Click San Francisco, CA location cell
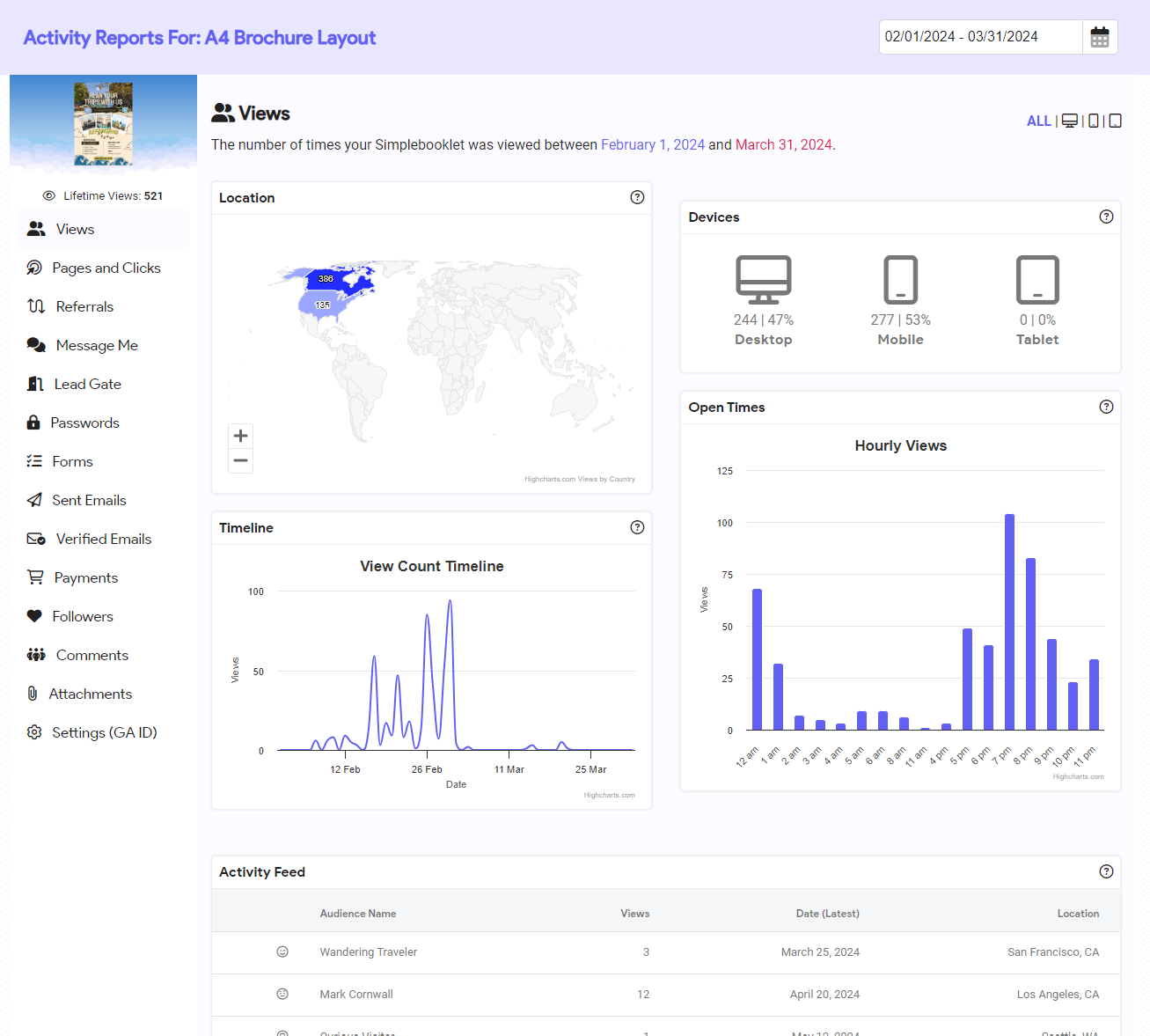This screenshot has width=1150, height=1036. (x=1053, y=952)
